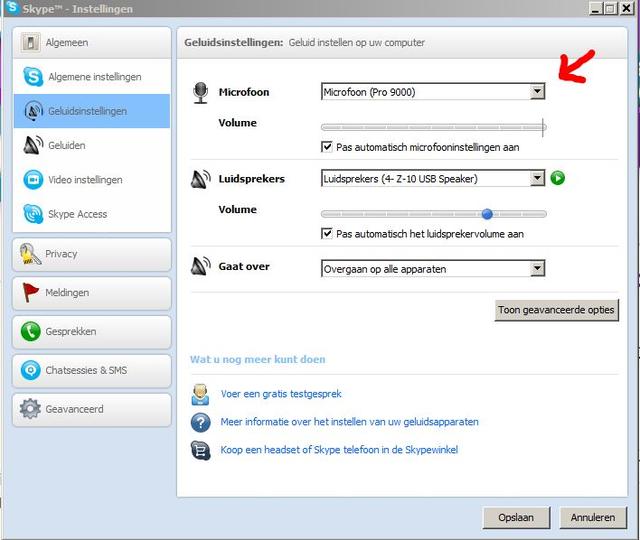The width and height of the screenshot is (640, 540).
Task: Expand the Luidsprekers device dropdown
Action: (537, 178)
